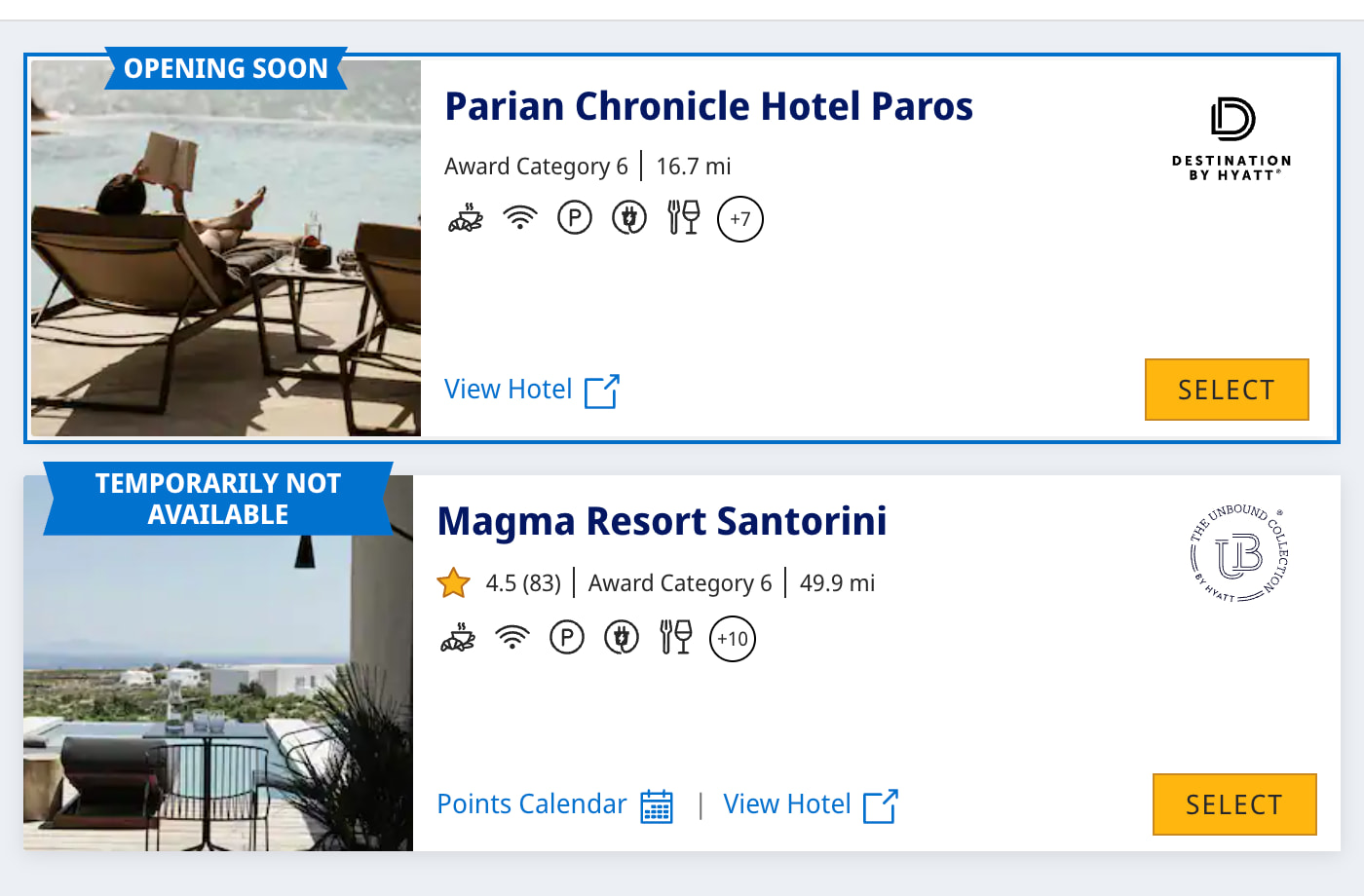Click the star rating of Magma Resort

454,583
